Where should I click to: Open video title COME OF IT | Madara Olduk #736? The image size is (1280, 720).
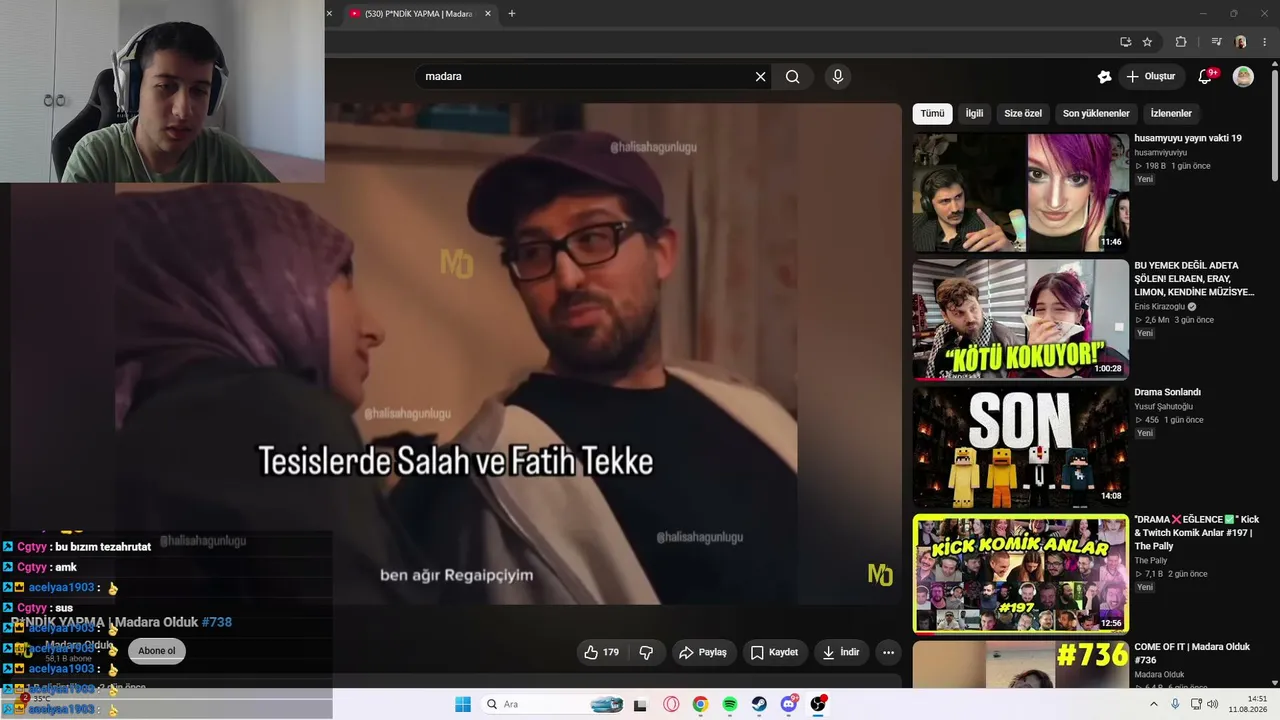[x=1192, y=654]
